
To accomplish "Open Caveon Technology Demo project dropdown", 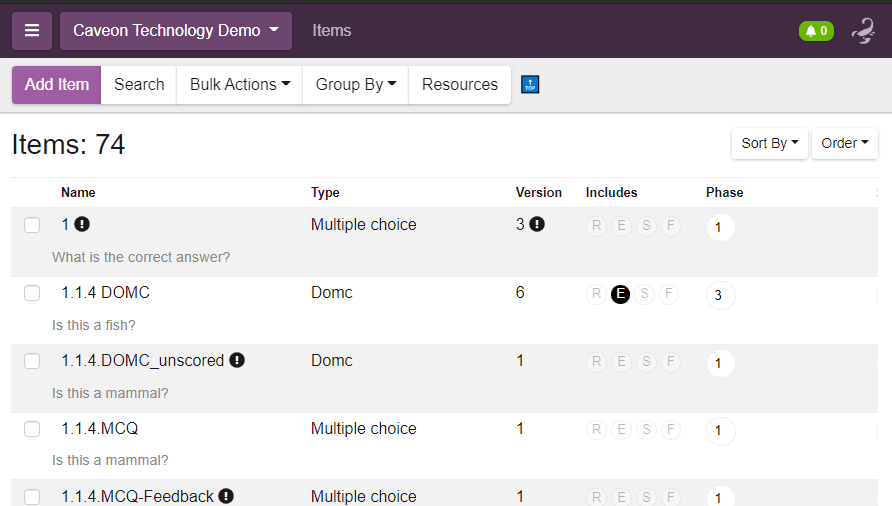I will 176,31.
